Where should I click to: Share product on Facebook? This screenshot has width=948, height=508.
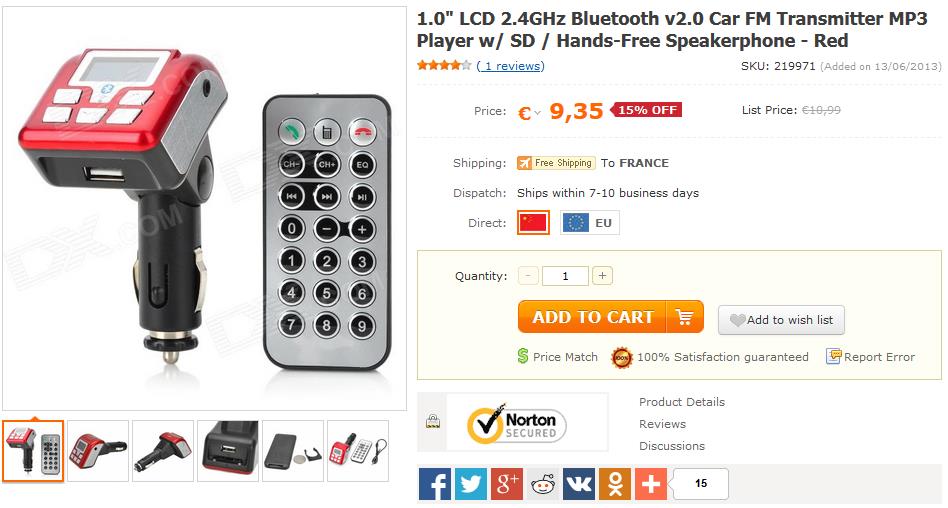point(435,484)
